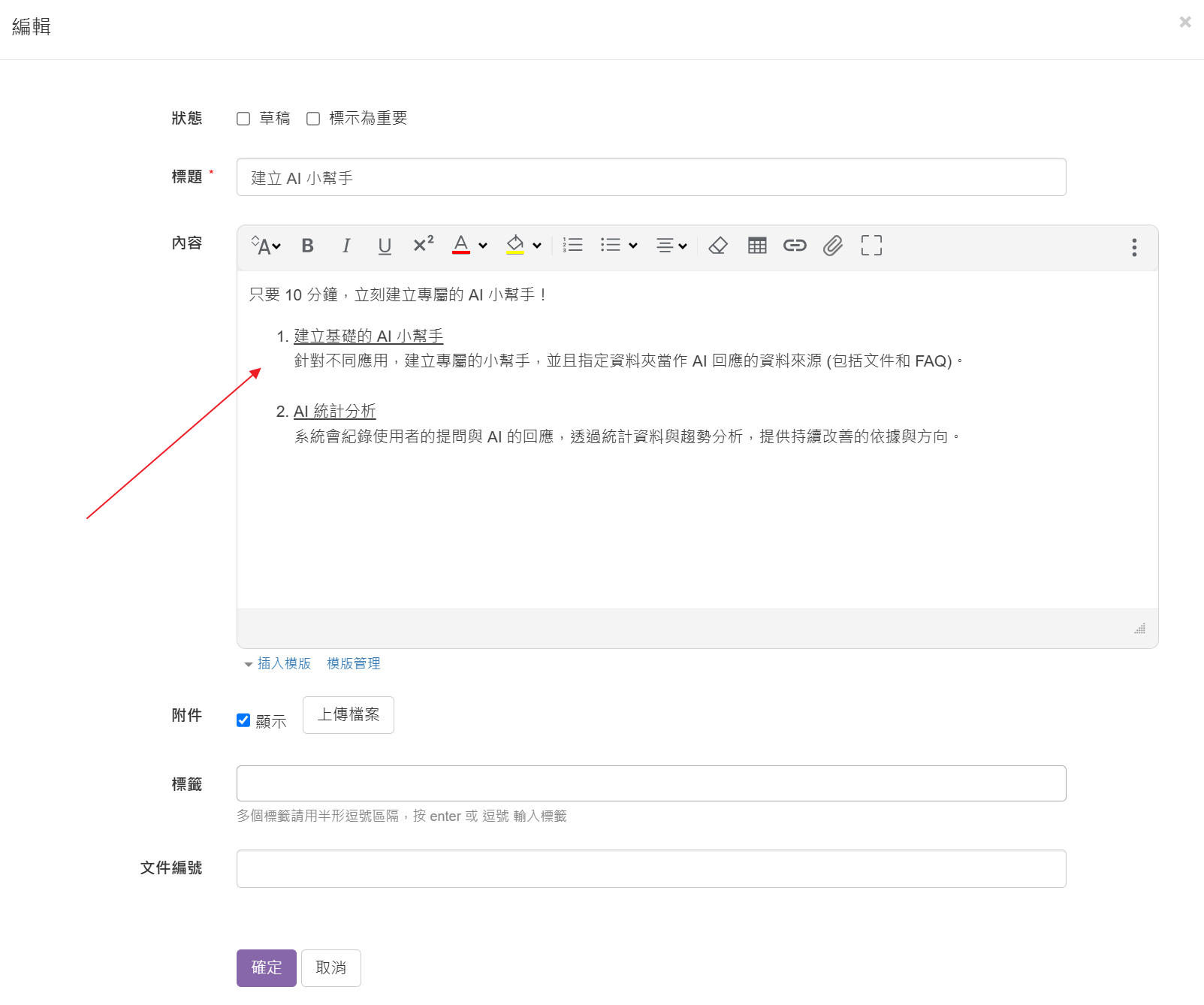Apply superscript formatting
This screenshot has height=1005, width=1204.
tap(423, 245)
